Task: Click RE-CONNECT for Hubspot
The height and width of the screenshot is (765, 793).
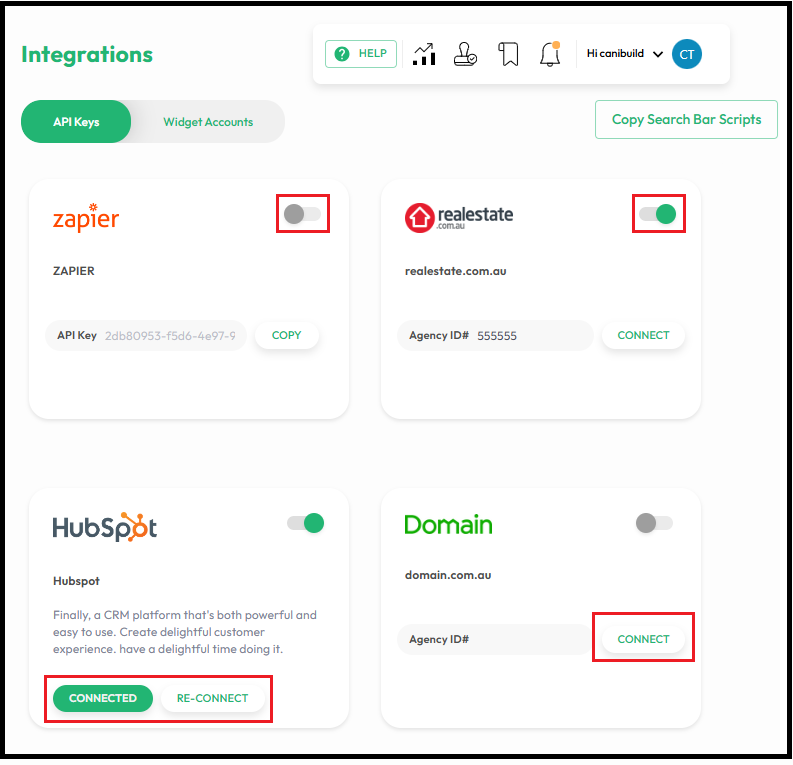Action: pos(212,698)
